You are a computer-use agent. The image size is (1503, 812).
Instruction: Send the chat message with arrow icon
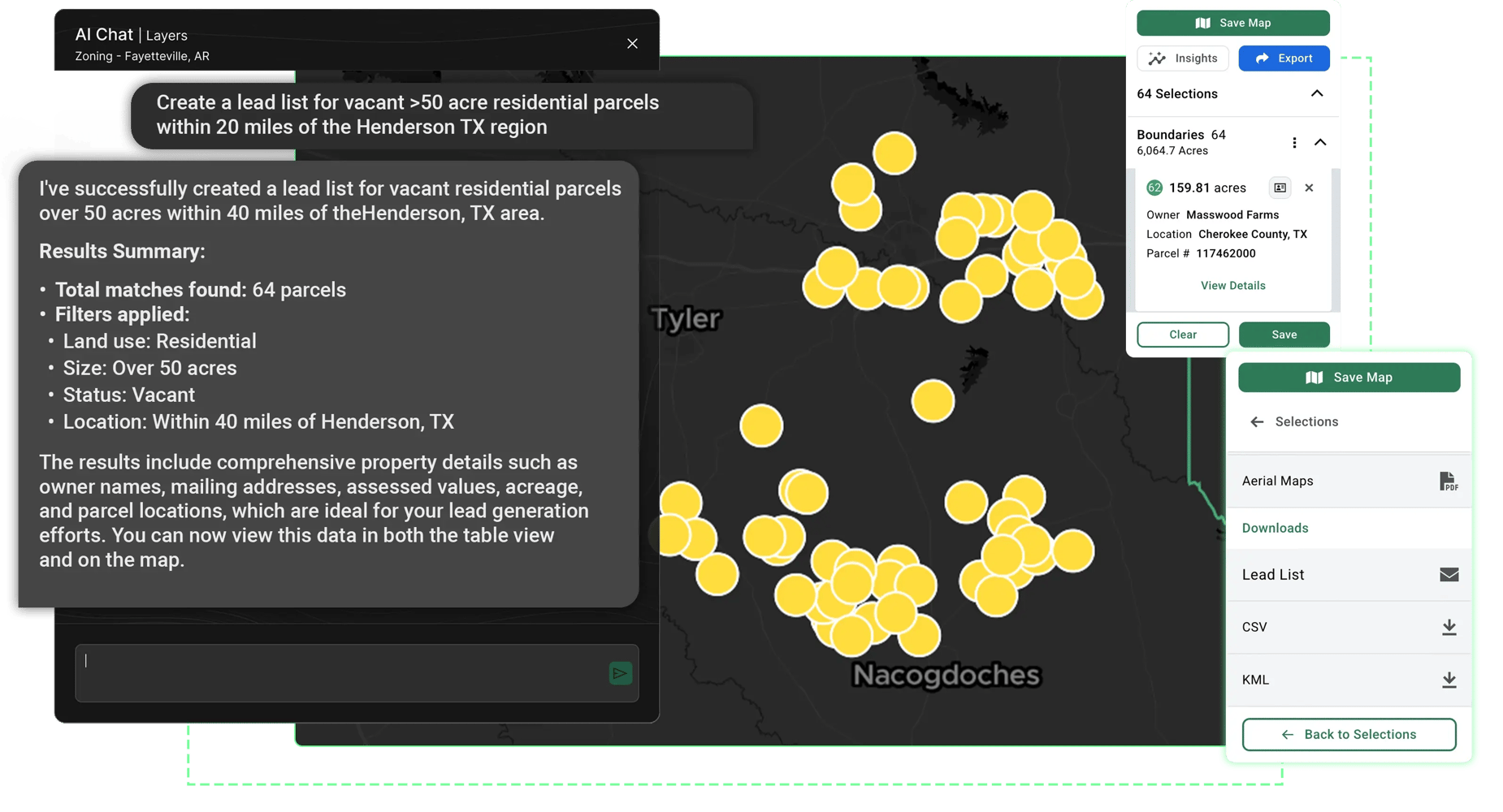[620, 673]
